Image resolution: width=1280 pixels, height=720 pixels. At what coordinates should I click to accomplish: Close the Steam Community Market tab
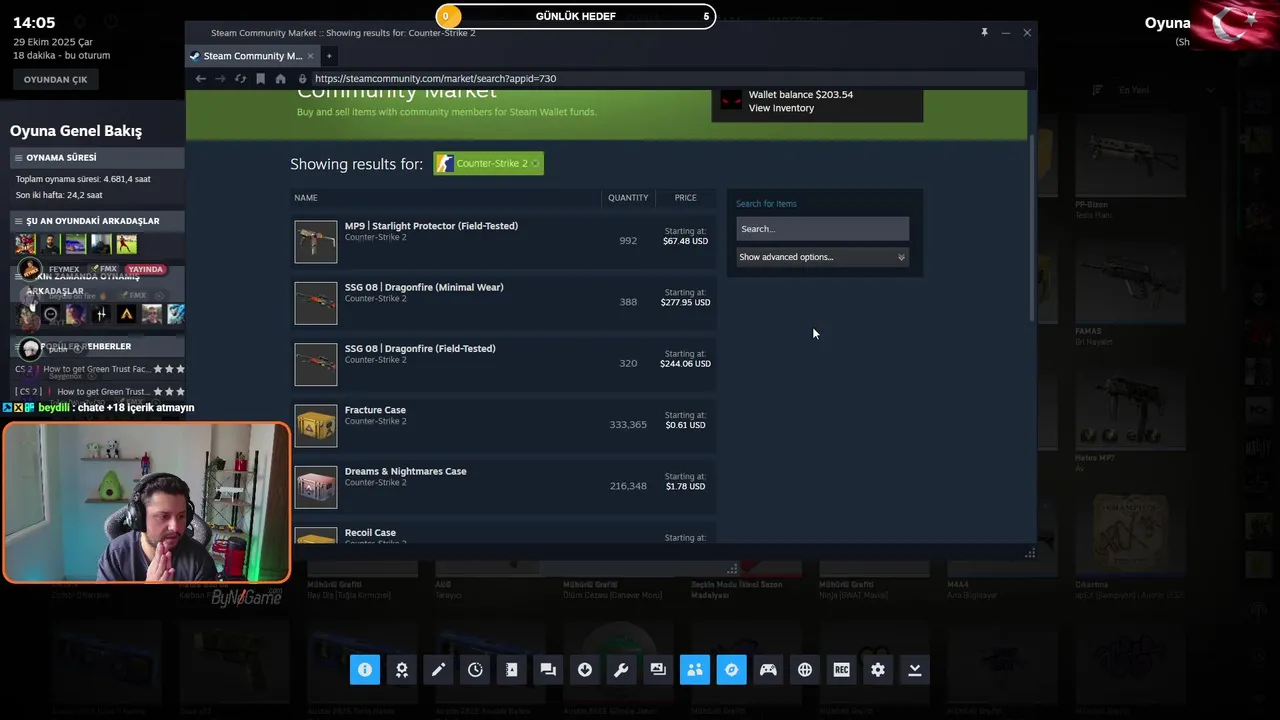point(310,56)
